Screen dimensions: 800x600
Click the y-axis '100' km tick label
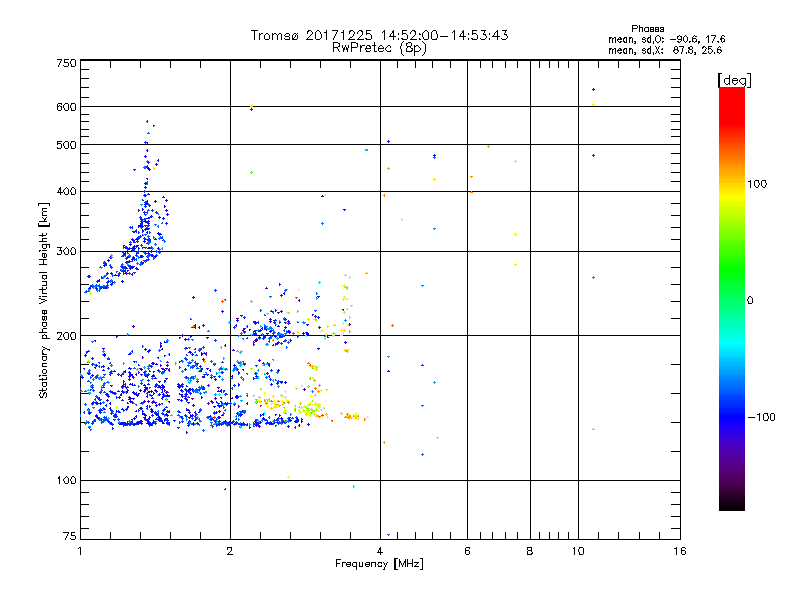coord(66,480)
